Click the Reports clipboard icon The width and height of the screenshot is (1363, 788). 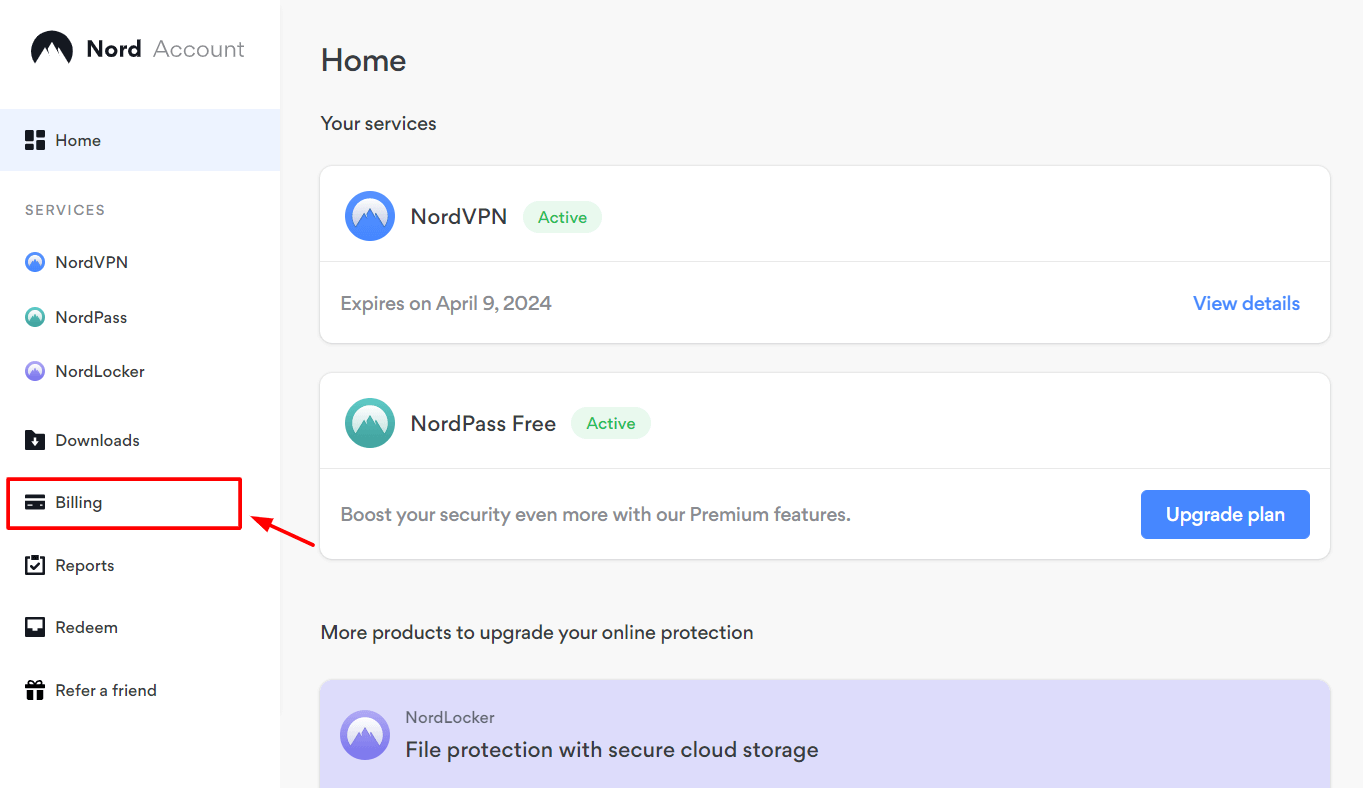[35, 565]
